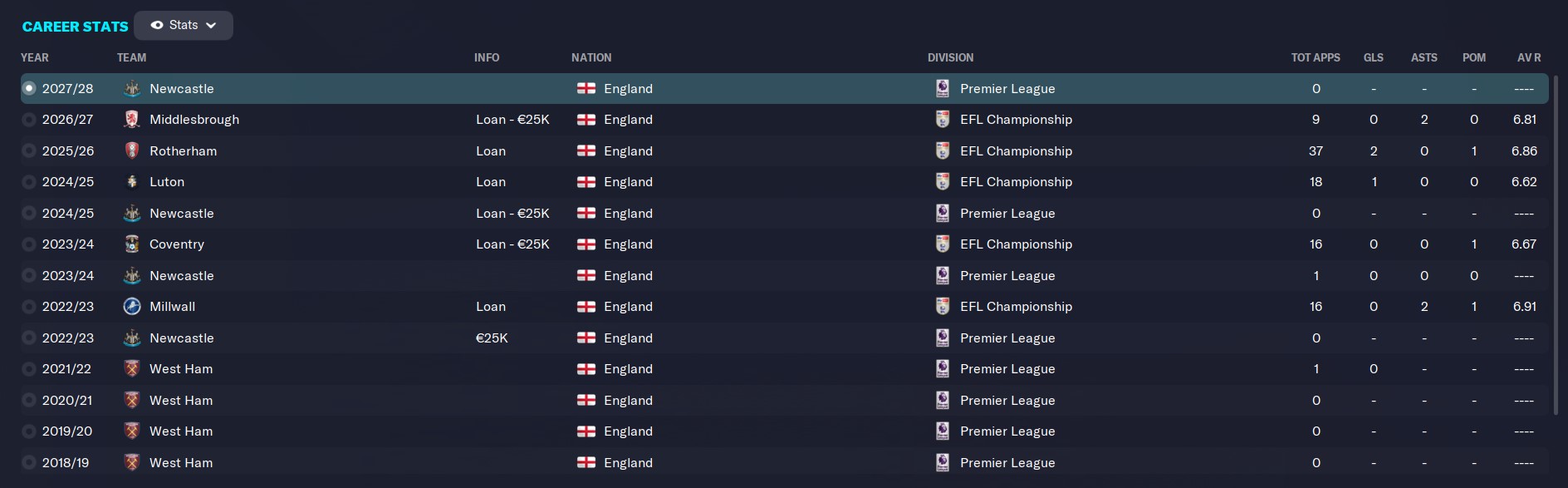Click the Rotherham club badge icon

(x=131, y=150)
